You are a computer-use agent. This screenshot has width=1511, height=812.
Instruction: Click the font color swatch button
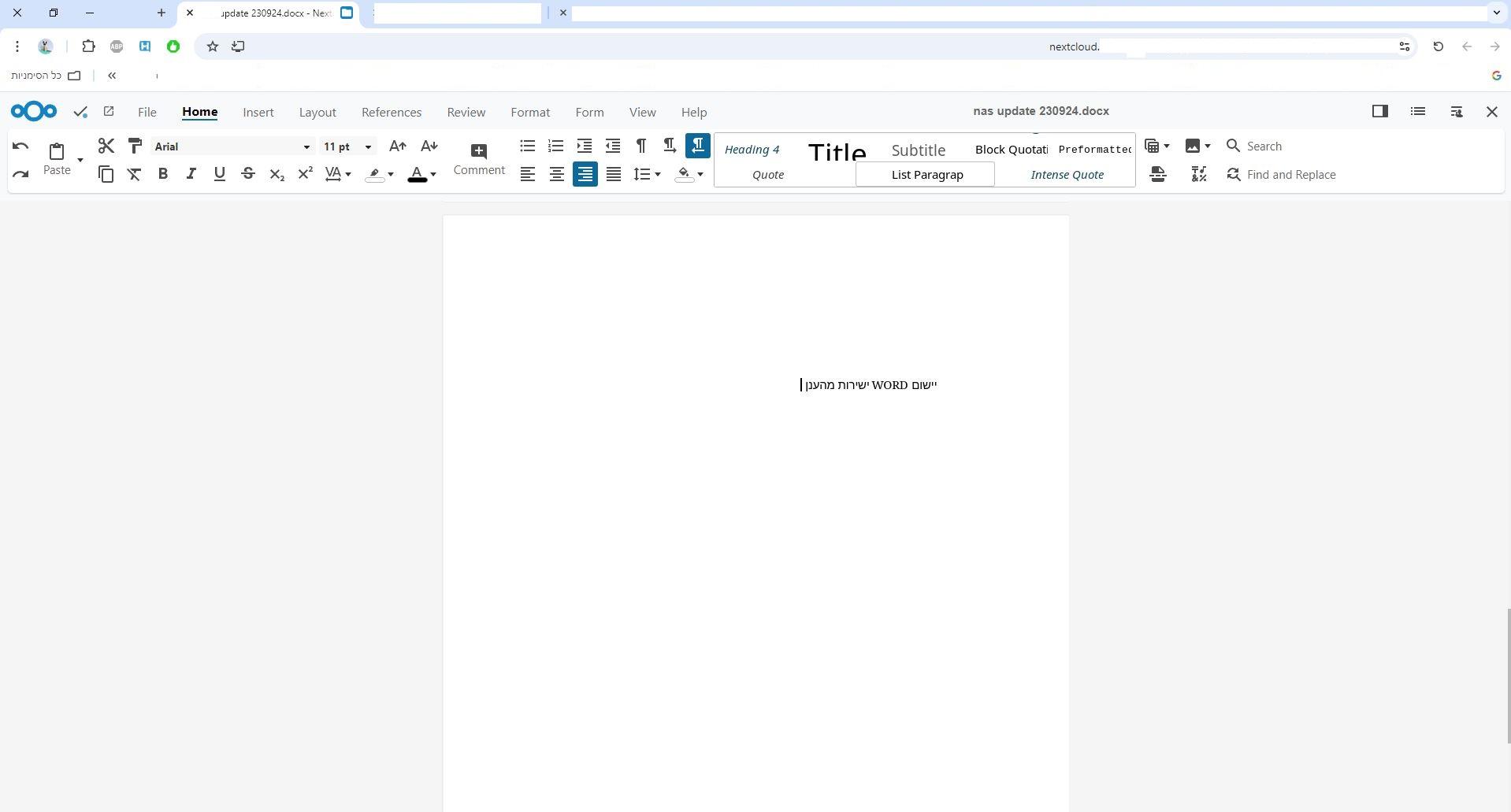[x=417, y=174]
